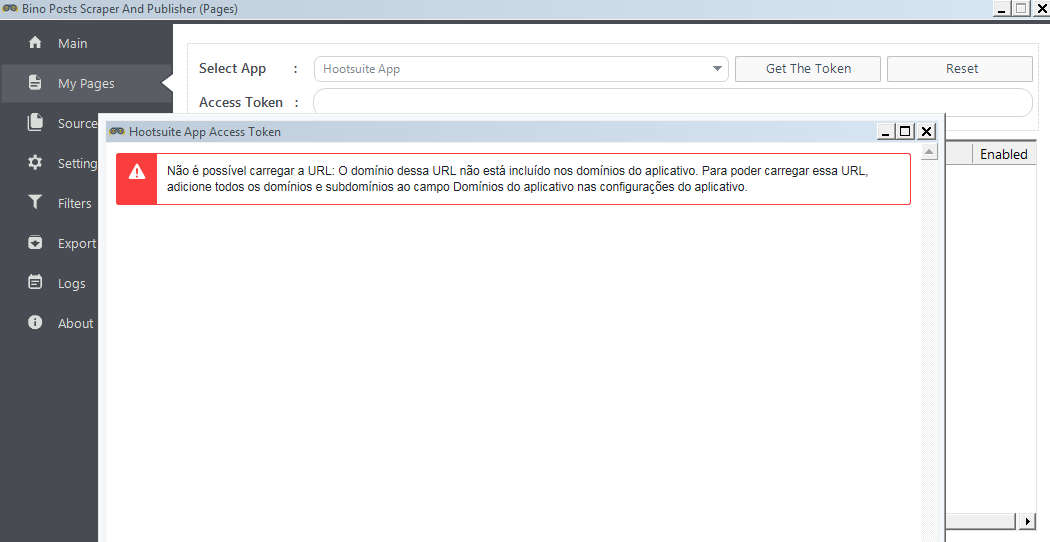This screenshot has width=1050, height=542.
Task: Click the Select App label
Action: (232, 68)
